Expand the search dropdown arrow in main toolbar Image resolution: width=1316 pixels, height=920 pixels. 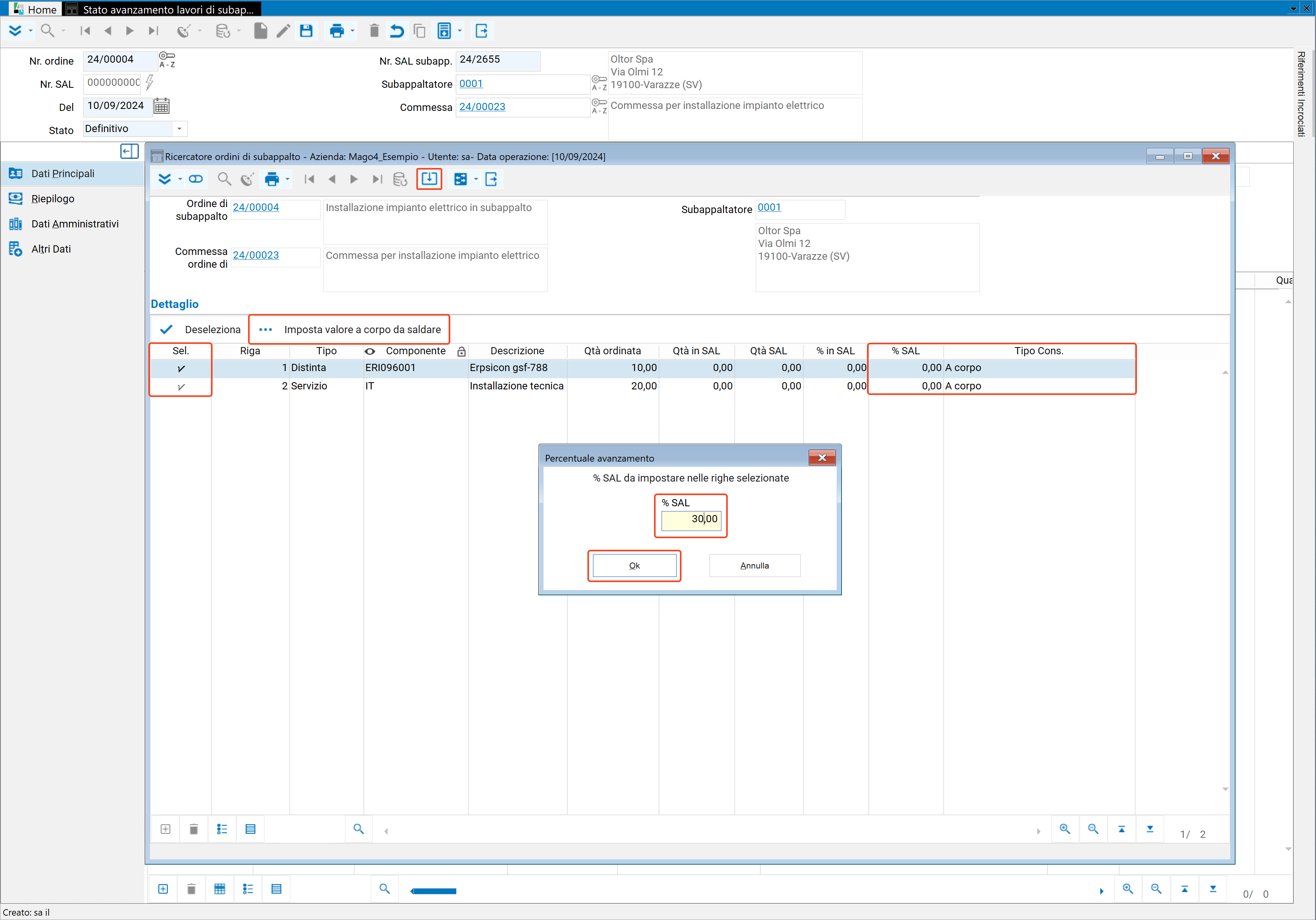click(x=63, y=31)
